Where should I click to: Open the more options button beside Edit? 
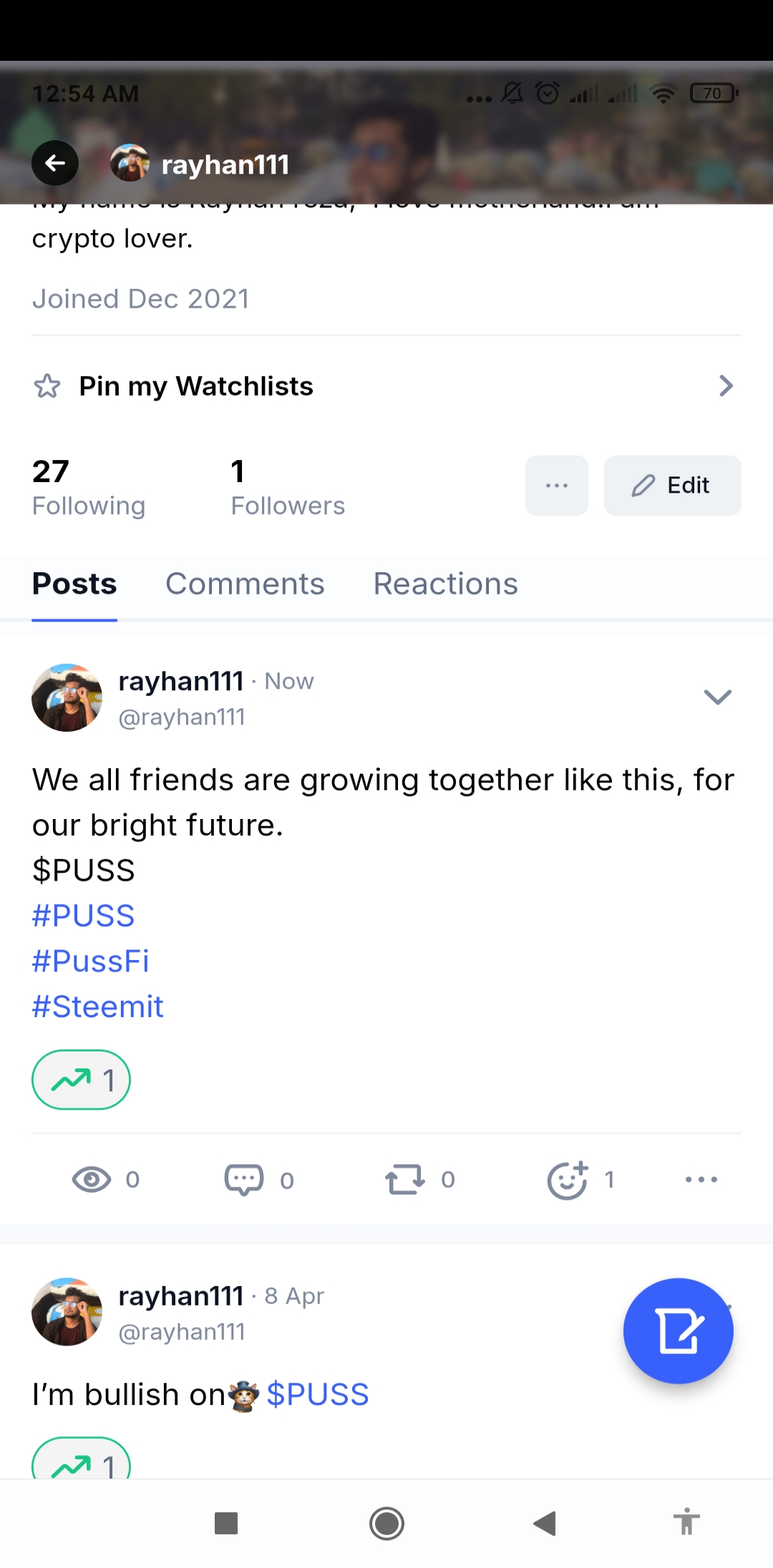point(556,486)
